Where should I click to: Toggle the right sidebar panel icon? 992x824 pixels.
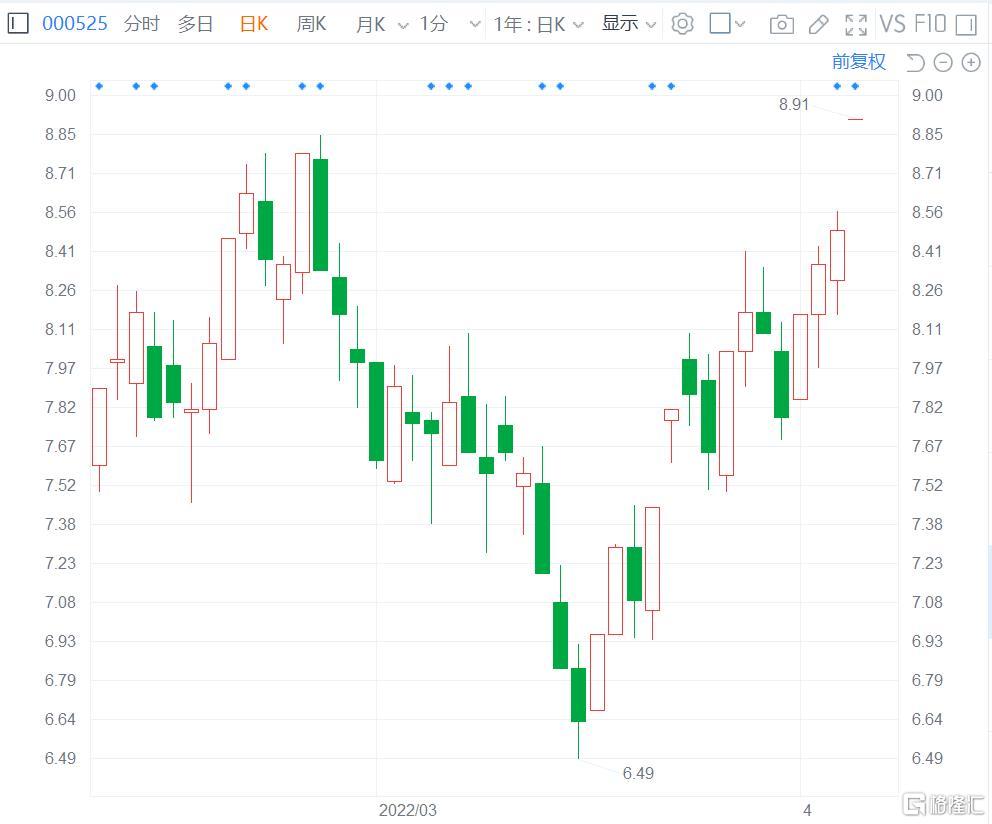pos(966,25)
